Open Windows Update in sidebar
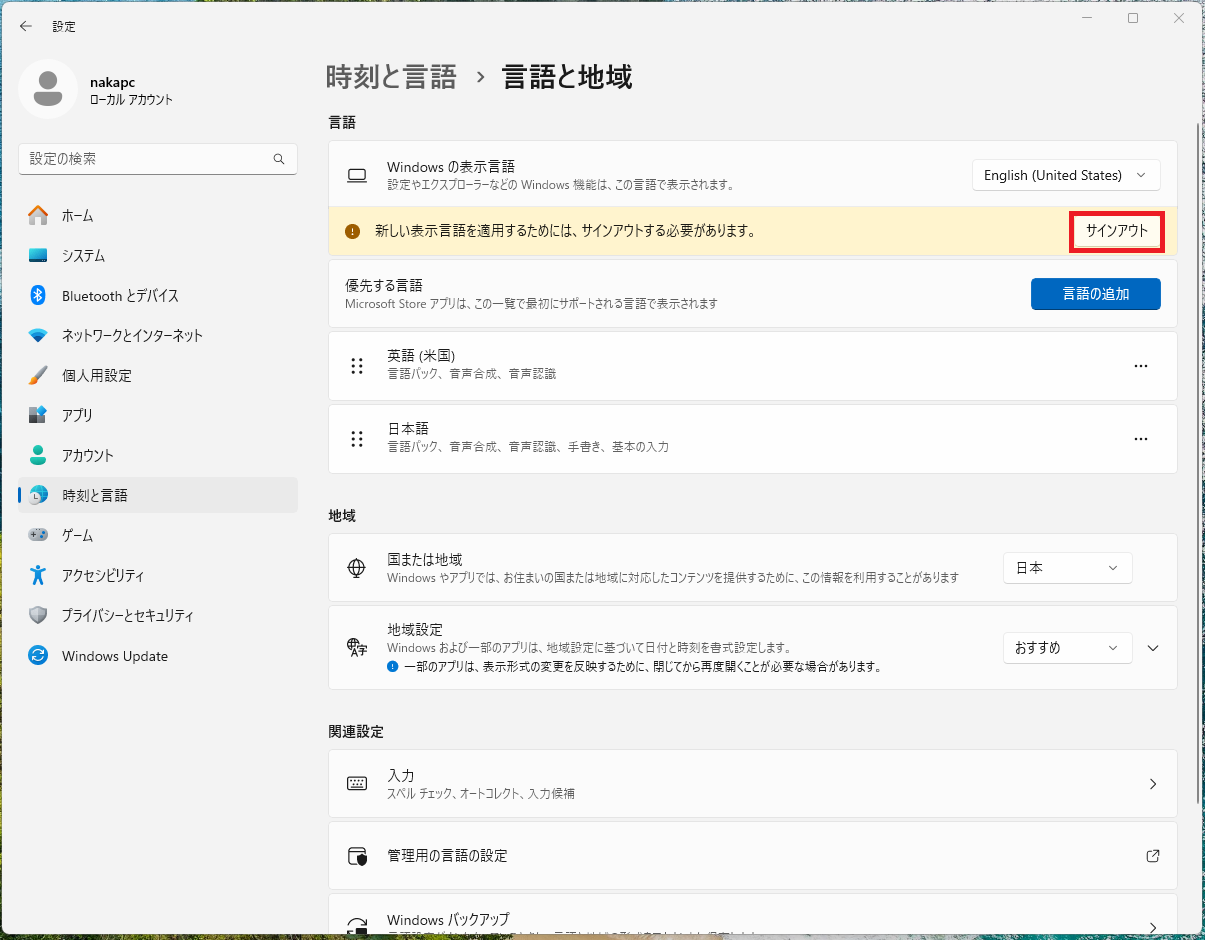Screen dimensions: 1205x940 coord(114,656)
